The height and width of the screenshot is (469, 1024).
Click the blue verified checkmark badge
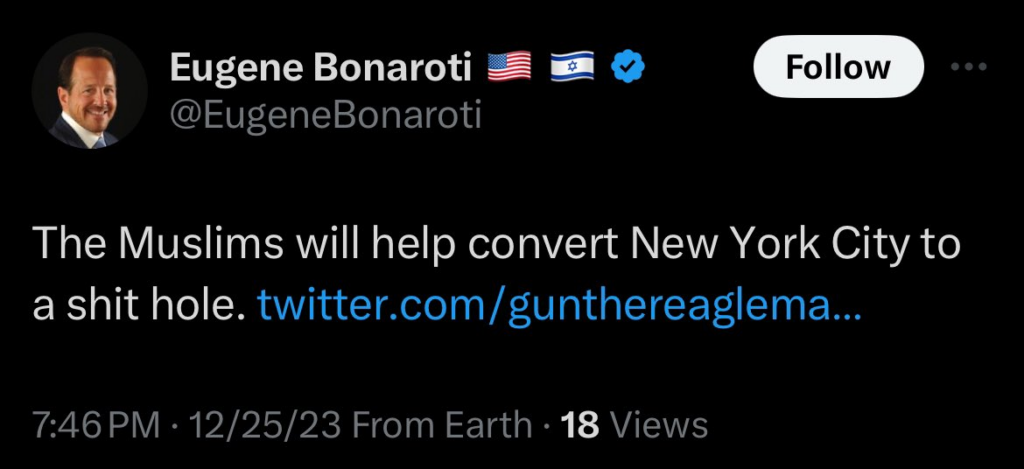coord(630,67)
